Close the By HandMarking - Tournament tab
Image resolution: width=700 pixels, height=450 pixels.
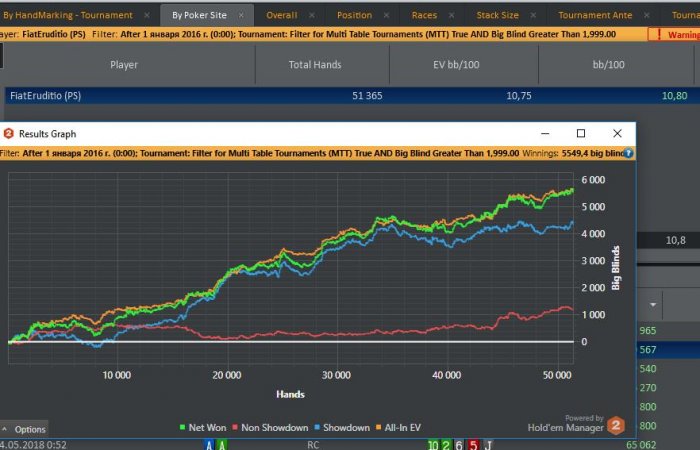click(147, 15)
